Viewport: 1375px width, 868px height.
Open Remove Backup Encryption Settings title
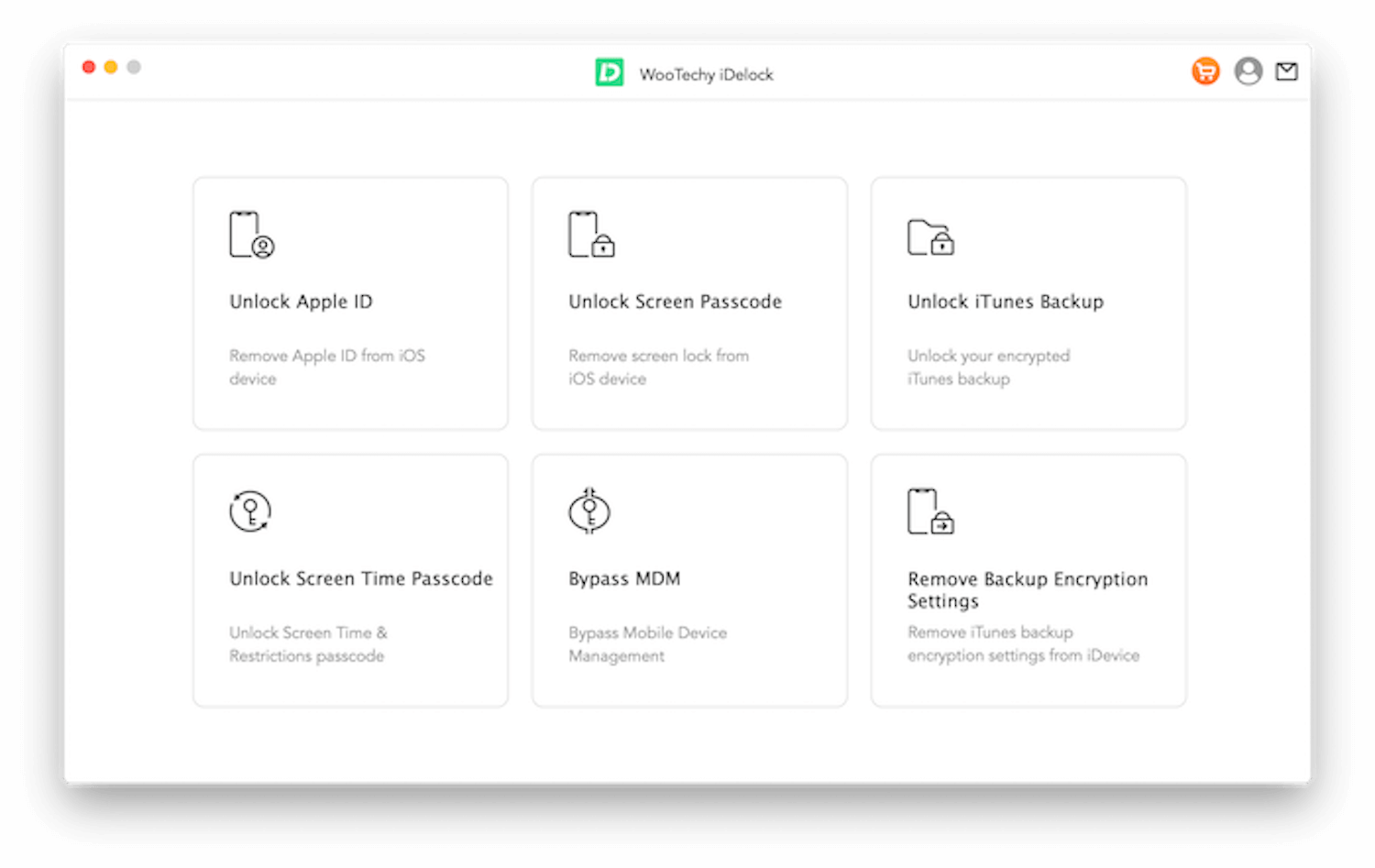(x=1028, y=590)
